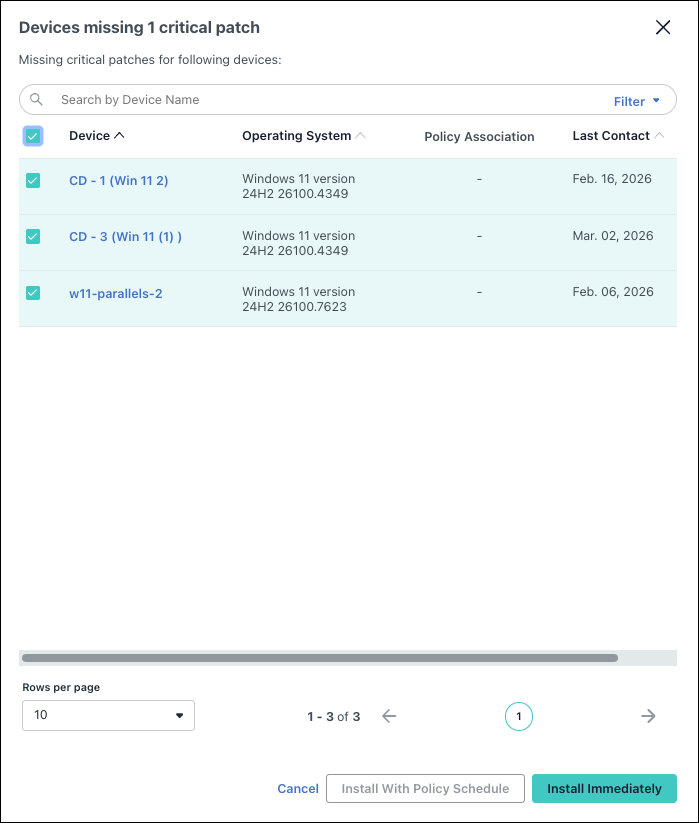Screen dimensions: 699x823
Task: Toggle the select-all devices checkbox
Action: [33, 136]
